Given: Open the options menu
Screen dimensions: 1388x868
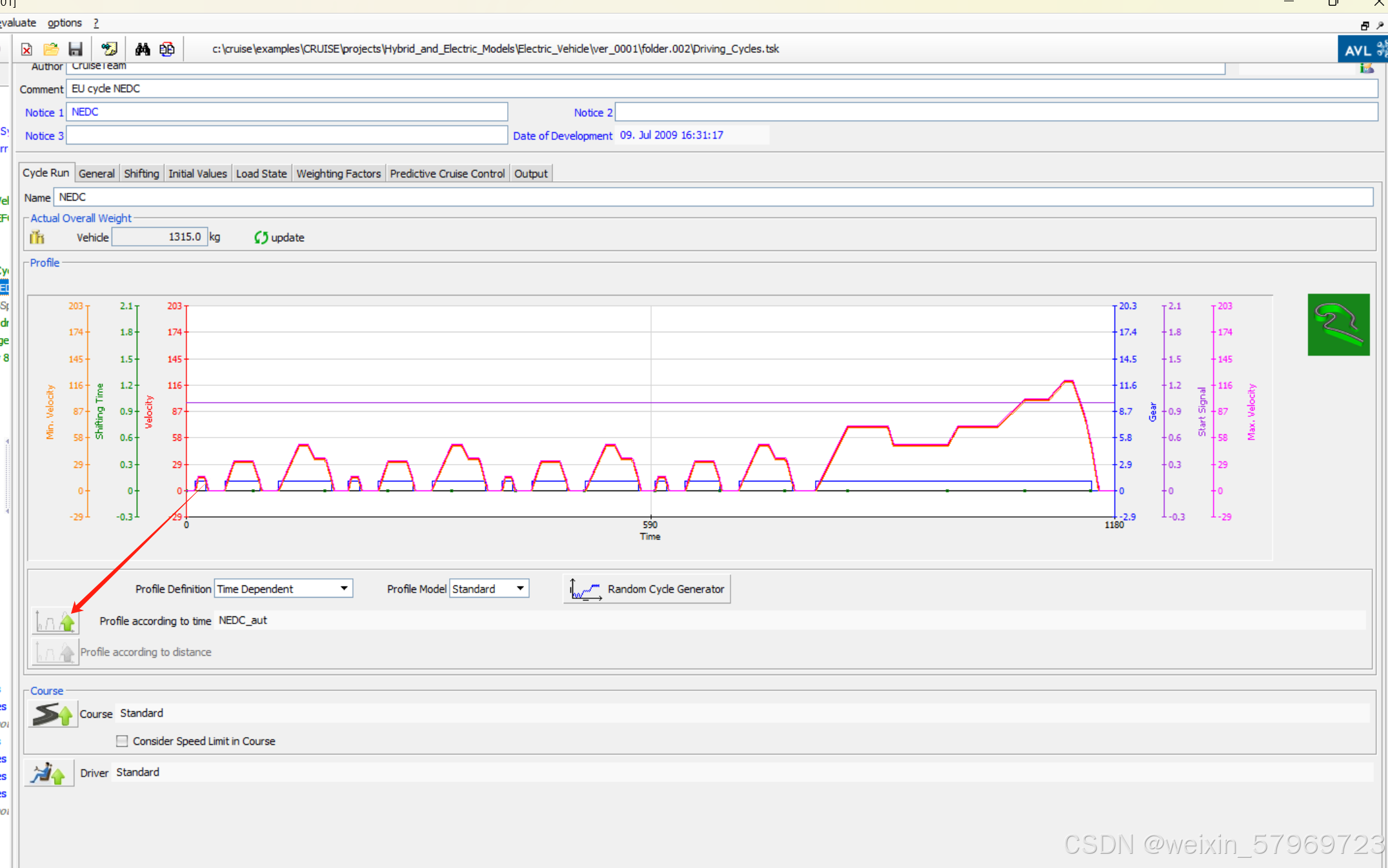Looking at the screenshot, I should (x=65, y=23).
